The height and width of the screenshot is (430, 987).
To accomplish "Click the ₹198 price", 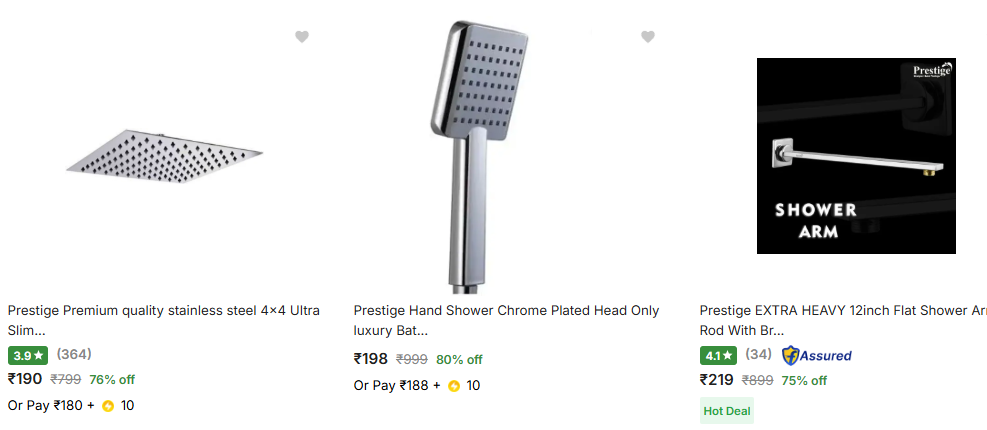I will click(371, 359).
